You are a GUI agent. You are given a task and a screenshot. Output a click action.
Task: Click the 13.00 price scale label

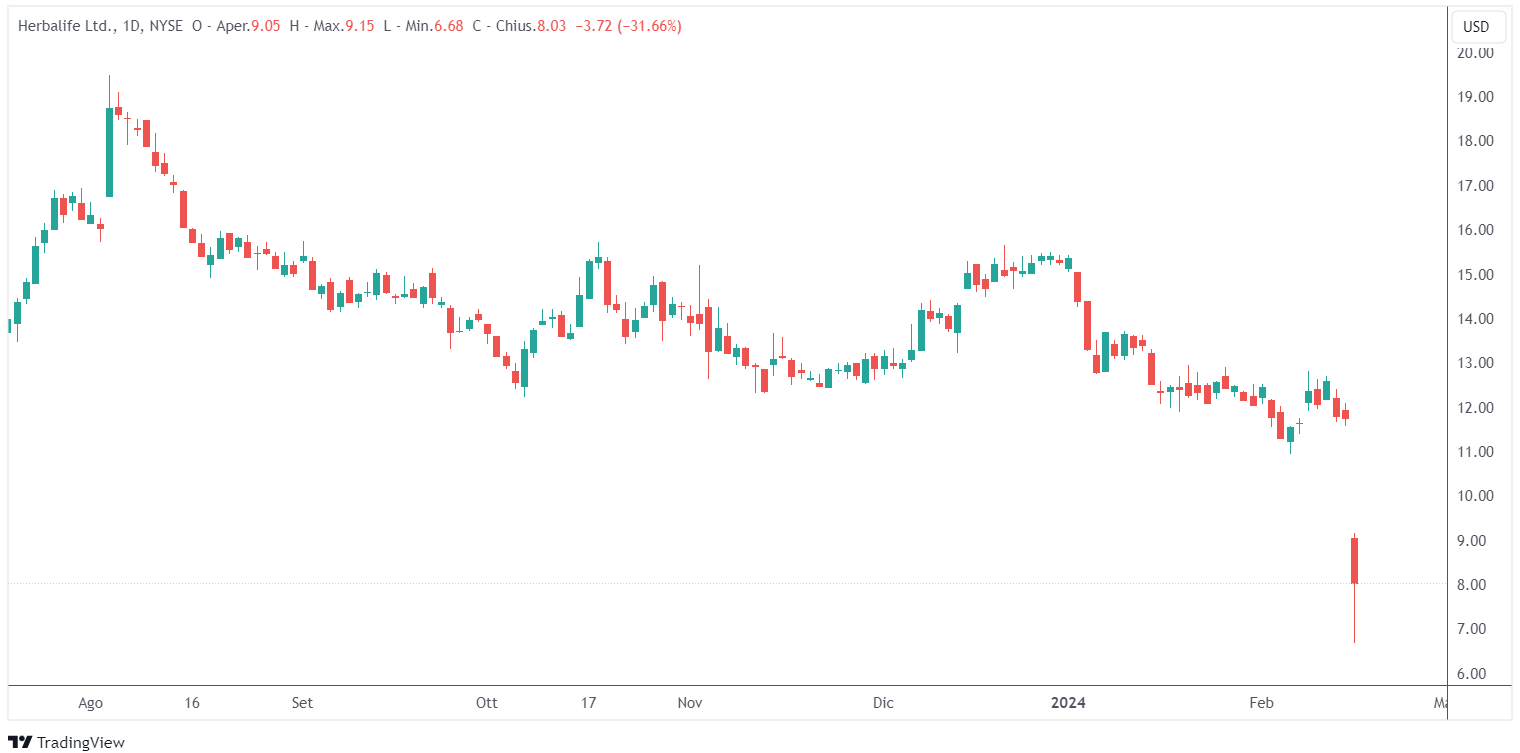[x=1476, y=363]
